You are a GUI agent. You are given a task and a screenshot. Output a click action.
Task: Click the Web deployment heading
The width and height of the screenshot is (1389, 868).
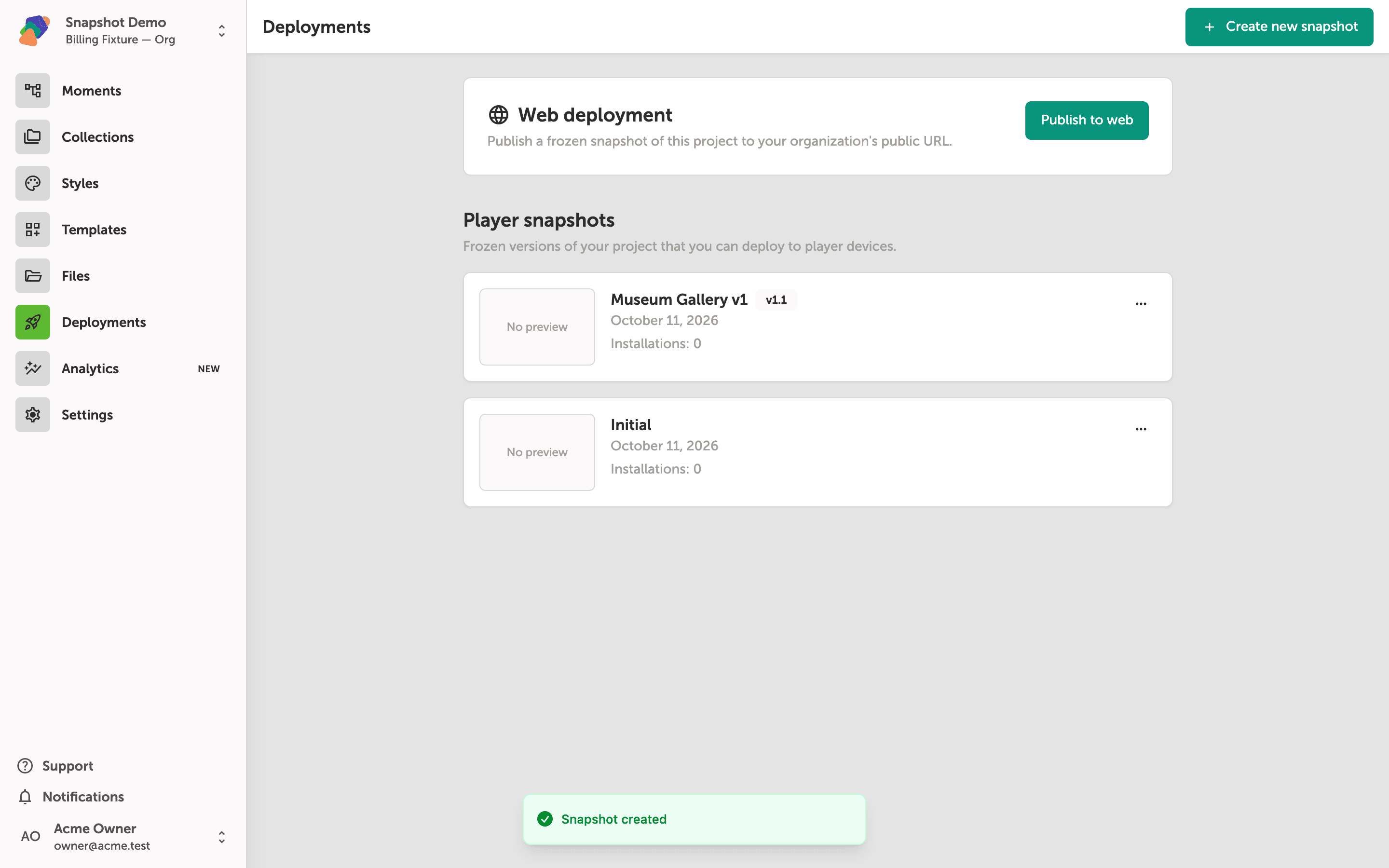coord(595,115)
